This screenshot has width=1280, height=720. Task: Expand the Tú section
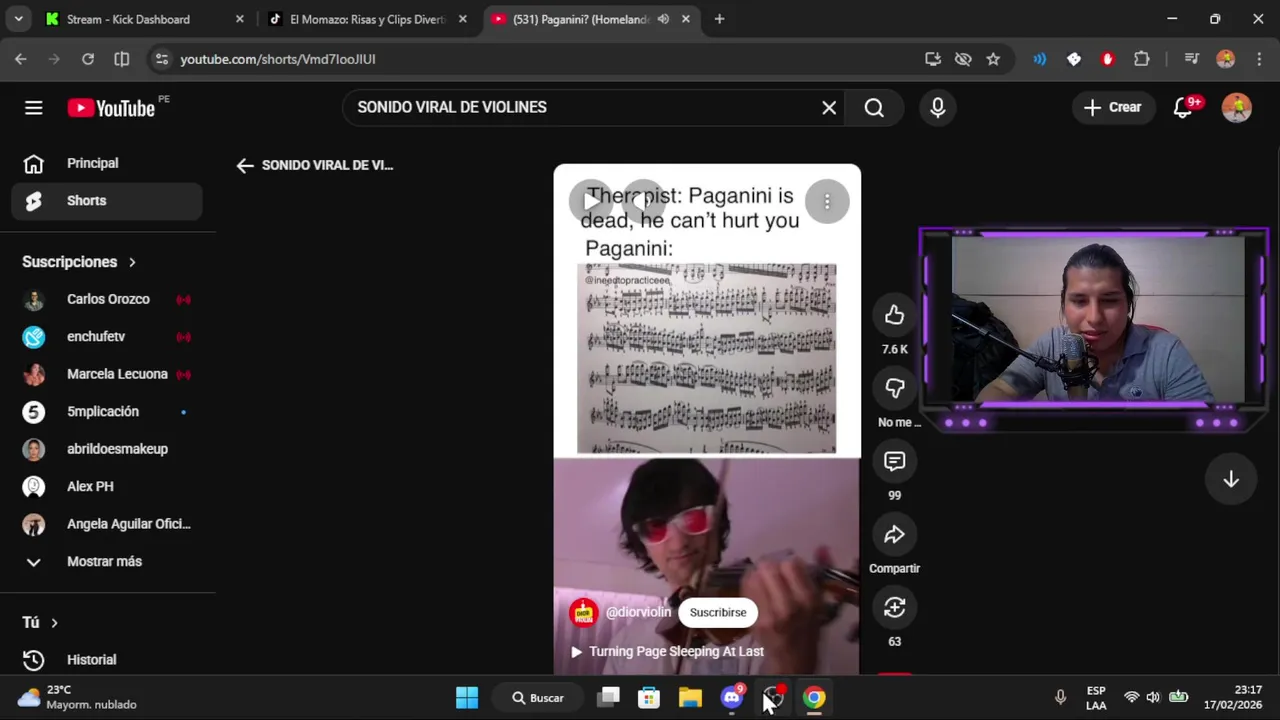click(x=40, y=623)
